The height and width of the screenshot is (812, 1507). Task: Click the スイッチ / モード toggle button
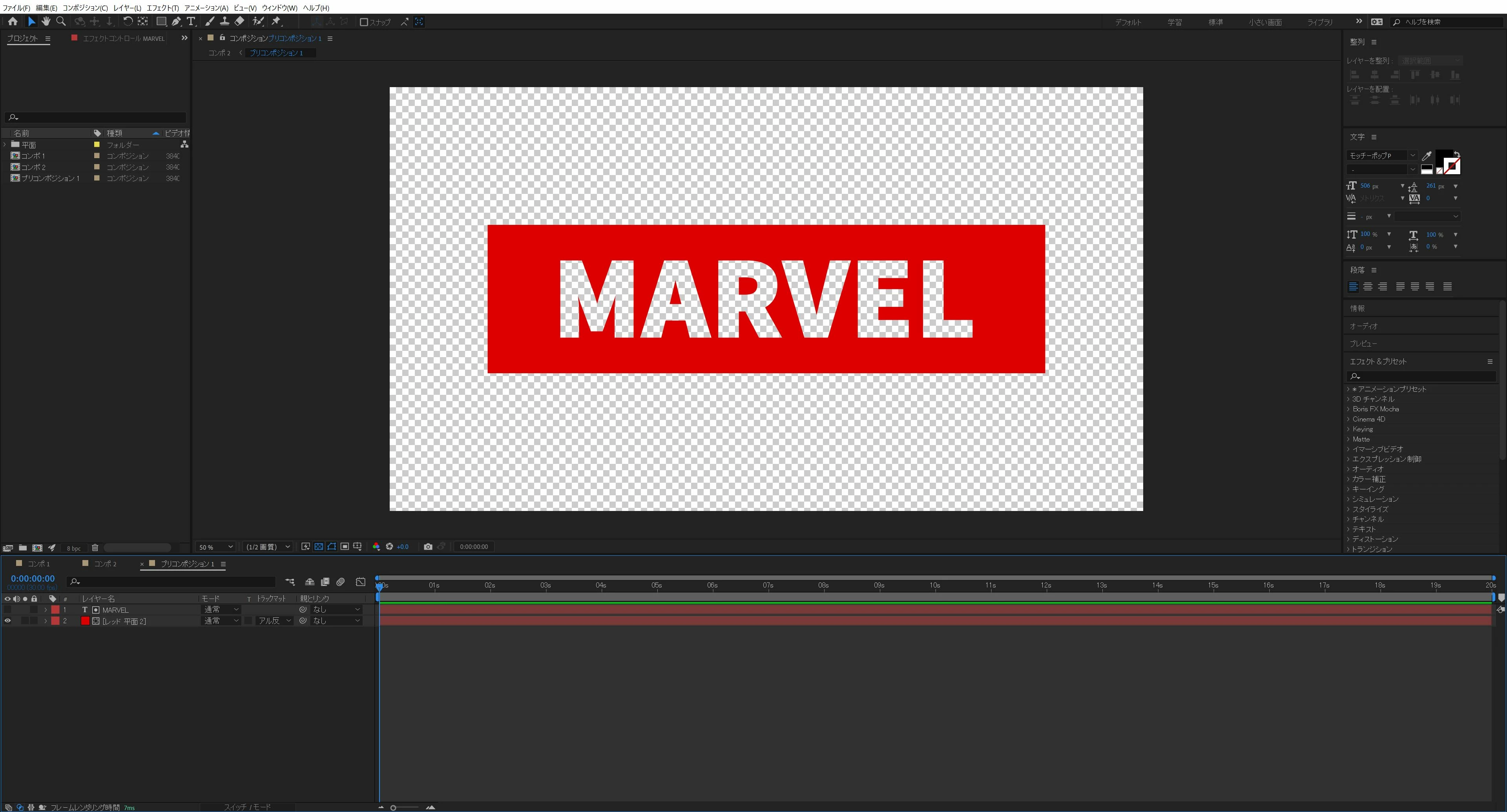click(248, 807)
